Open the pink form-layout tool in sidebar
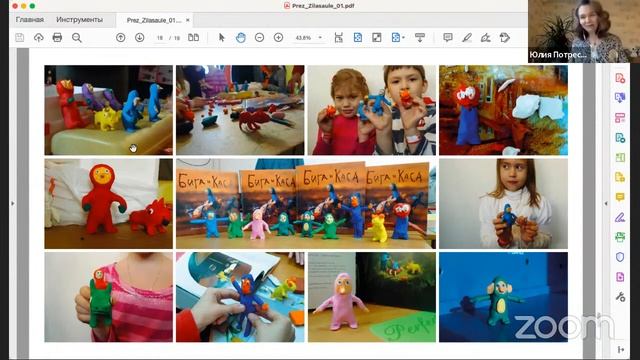Viewport: 640px width, 360px height. [620, 118]
